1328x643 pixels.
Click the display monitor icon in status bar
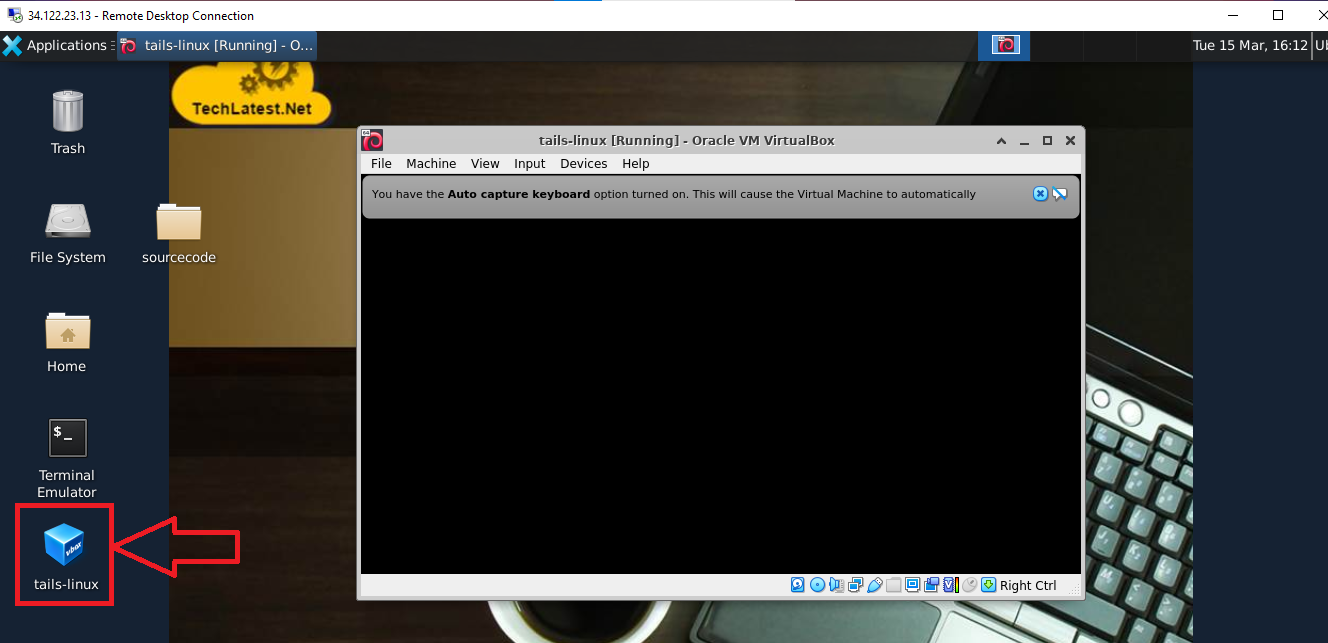coord(913,585)
